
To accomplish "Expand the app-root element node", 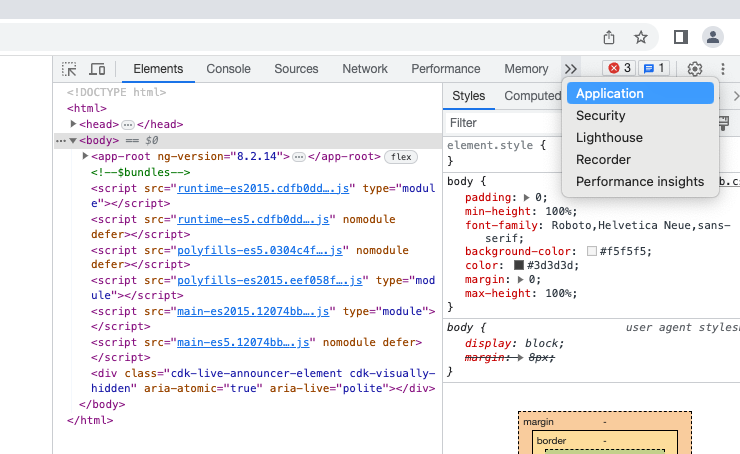I will [85, 156].
